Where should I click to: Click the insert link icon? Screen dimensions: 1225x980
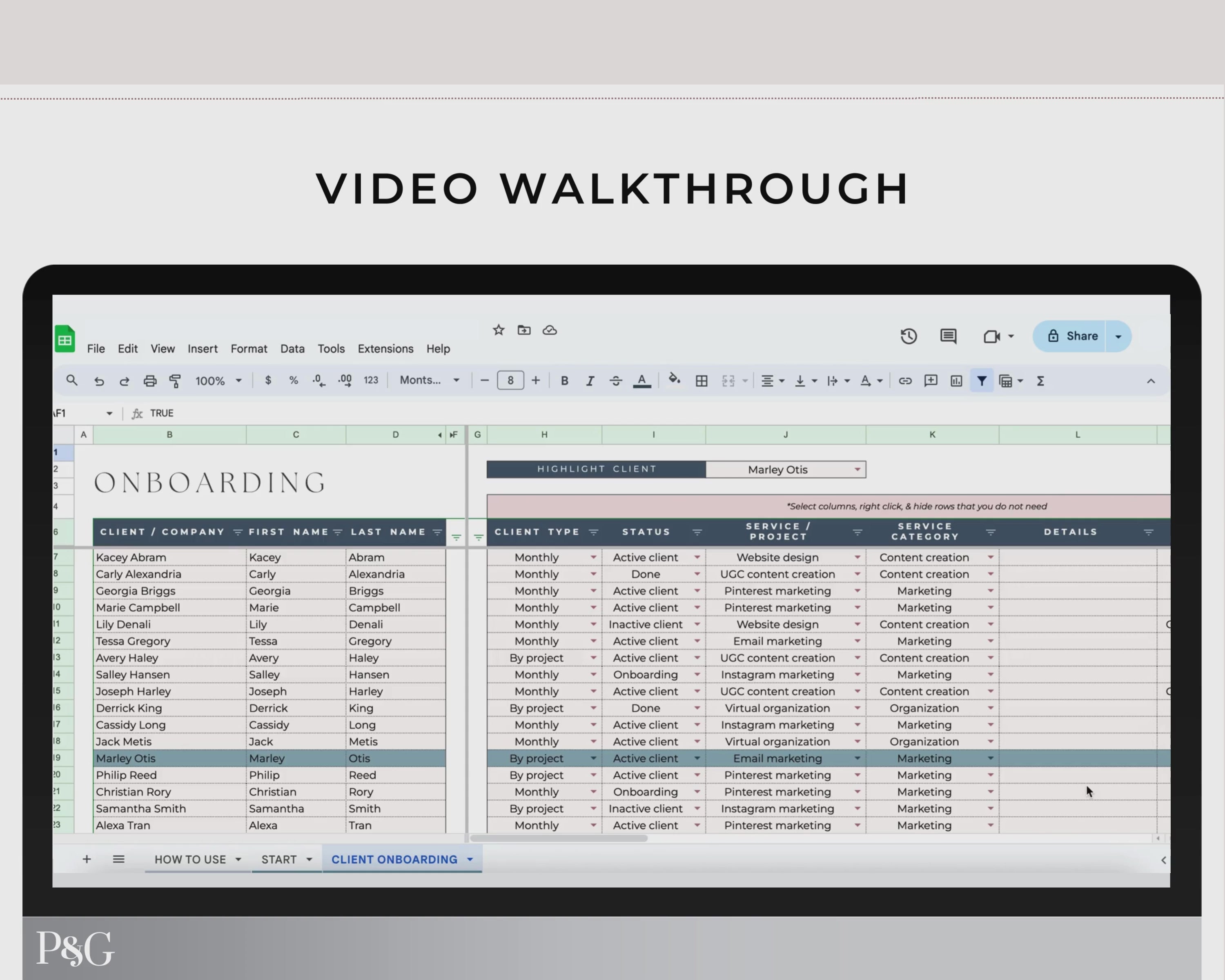904,381
